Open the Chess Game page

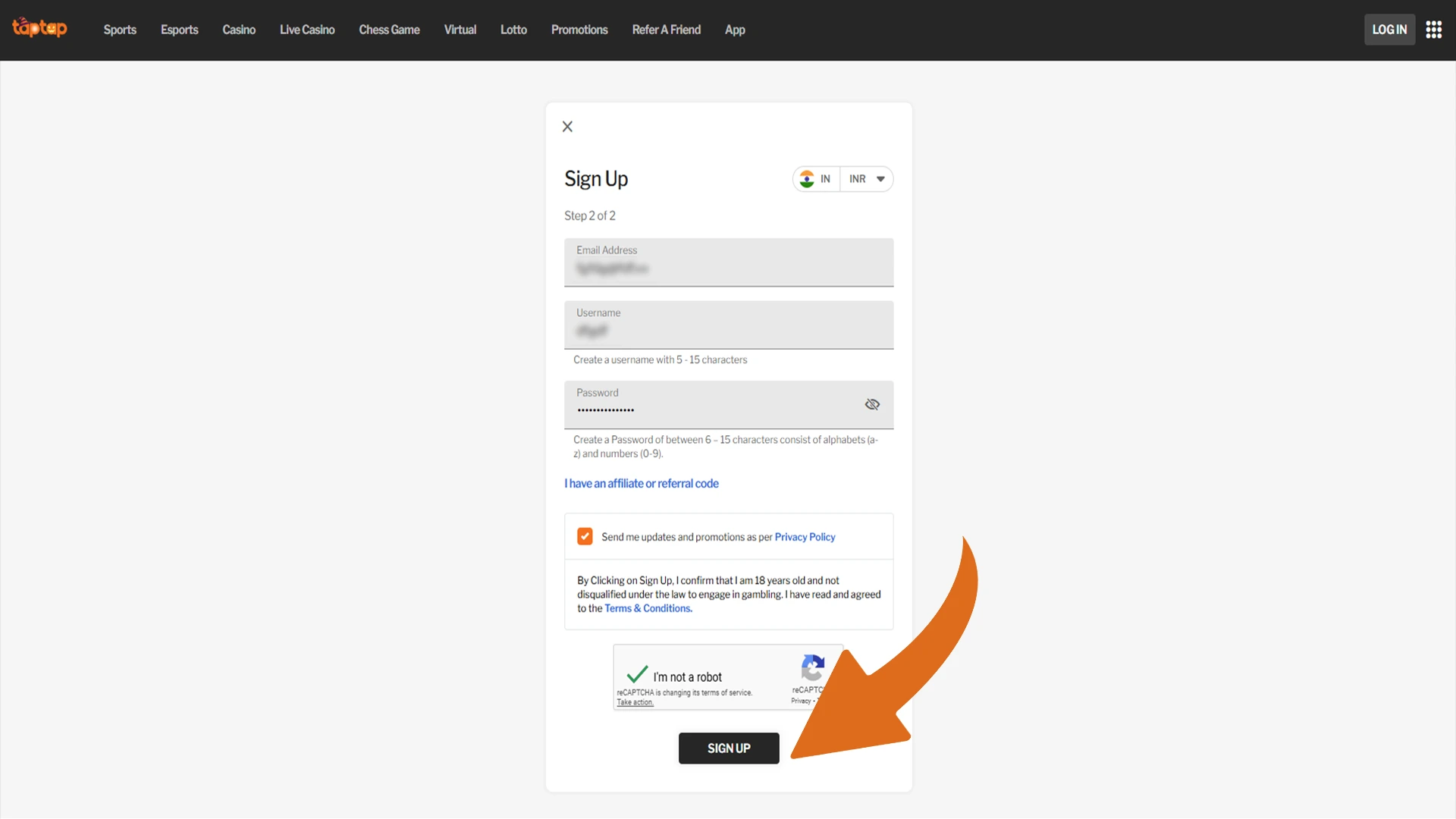coord(389,30)
